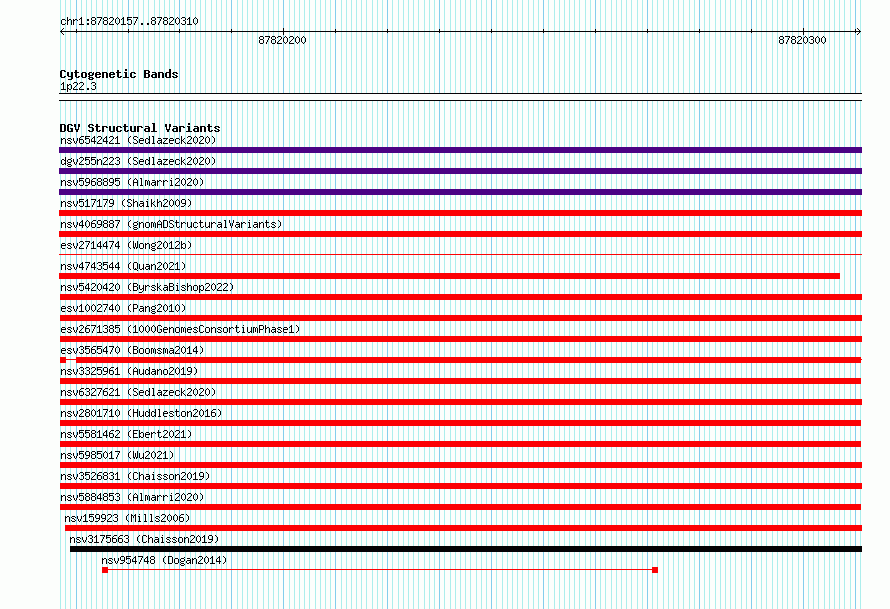Click the red bar under nsv4069887
Viewport: 890px width, 609px height.
pyautogui.click(x=460, y=234)
